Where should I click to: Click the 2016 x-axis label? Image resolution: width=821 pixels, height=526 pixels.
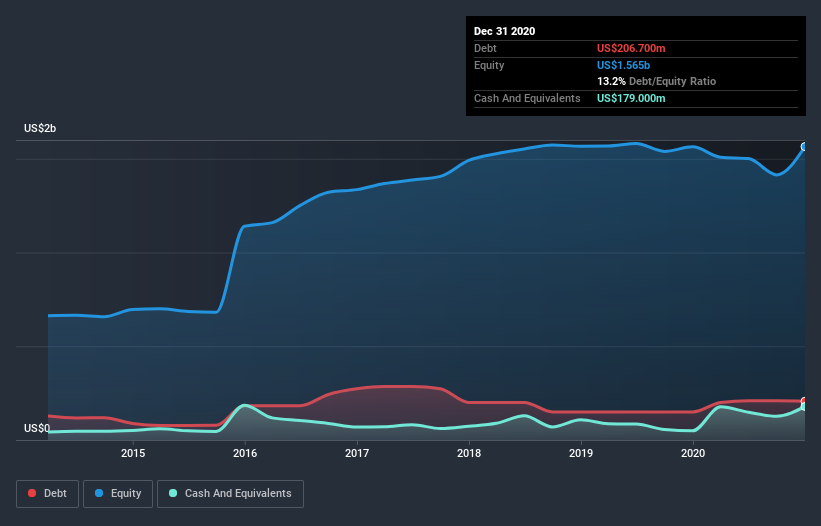click(x=245, y=453)
